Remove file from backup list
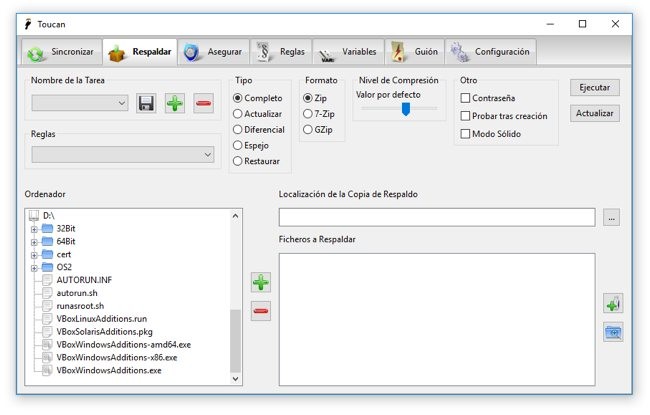The image size is (650, 415). click(x=261, y=311)
